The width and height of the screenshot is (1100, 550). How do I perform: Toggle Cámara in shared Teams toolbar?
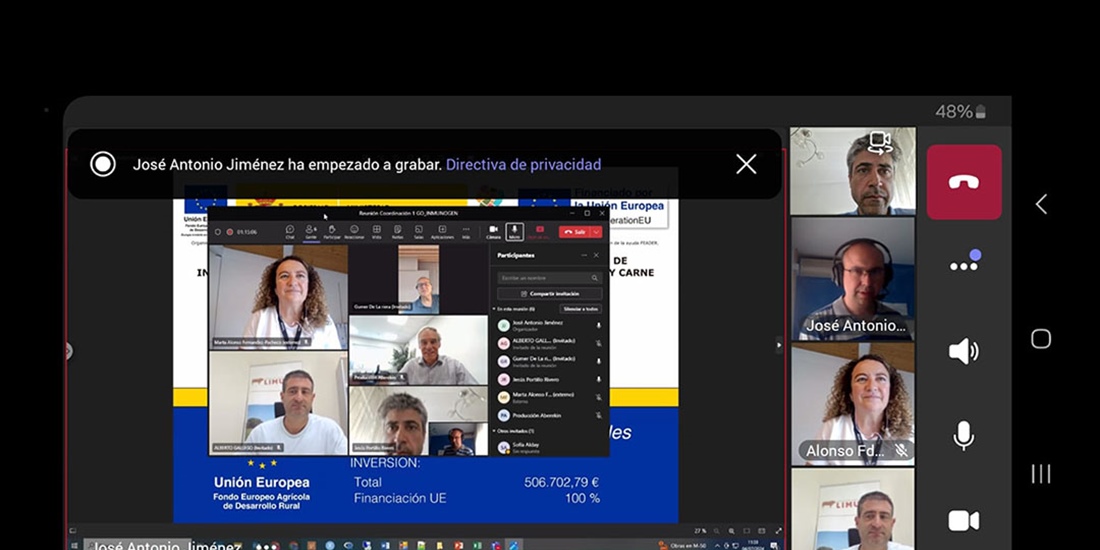(x=493, y=232)
